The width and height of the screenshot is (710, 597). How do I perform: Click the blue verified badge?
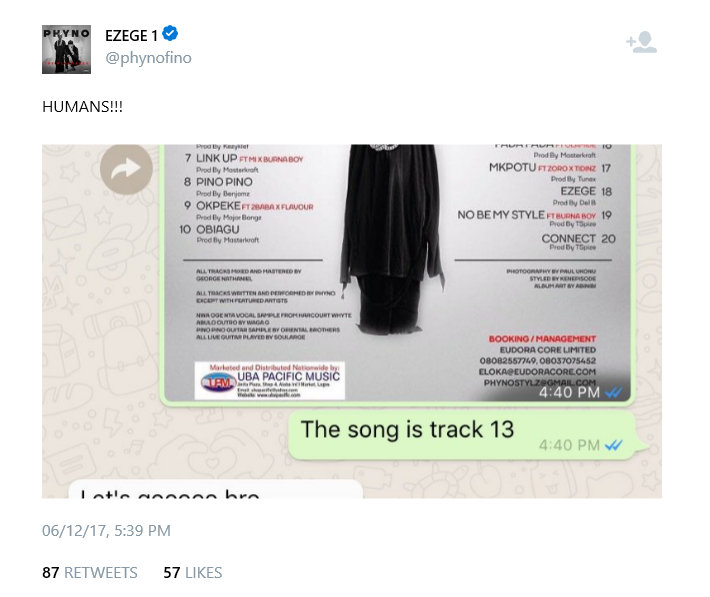click(170, 34)
